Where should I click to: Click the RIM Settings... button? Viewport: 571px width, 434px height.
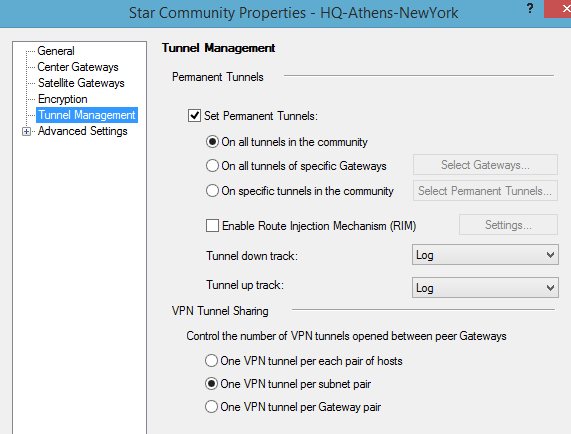(508, 225)
